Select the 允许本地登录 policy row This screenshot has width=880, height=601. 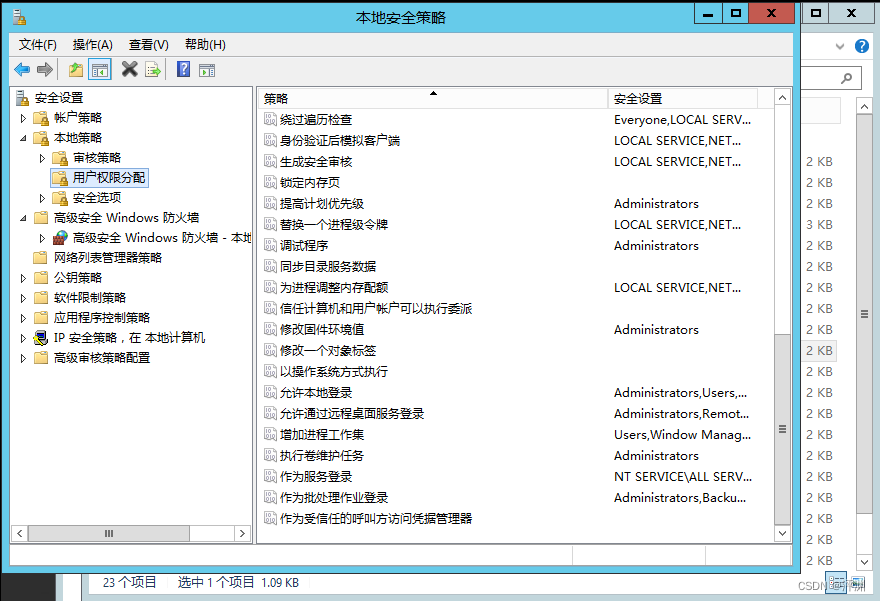[x=316, y=392]
